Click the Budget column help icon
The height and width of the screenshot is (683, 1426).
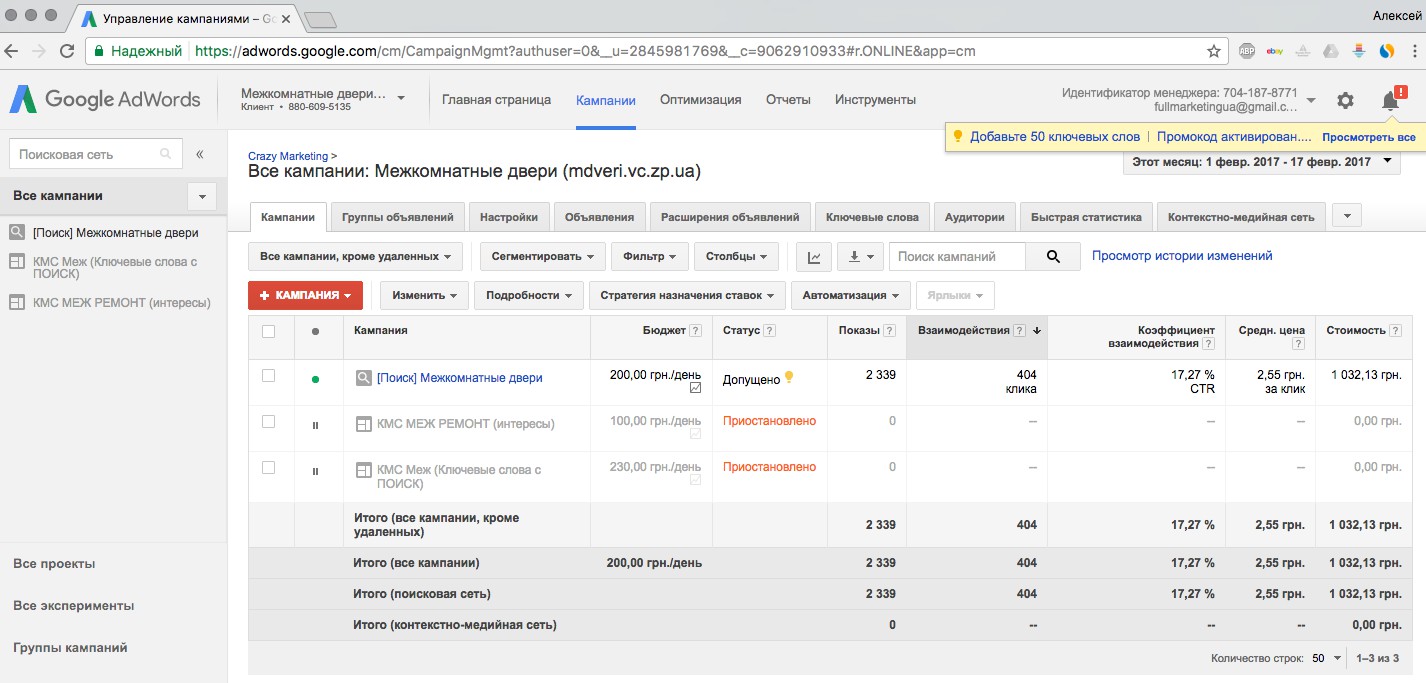696,331
